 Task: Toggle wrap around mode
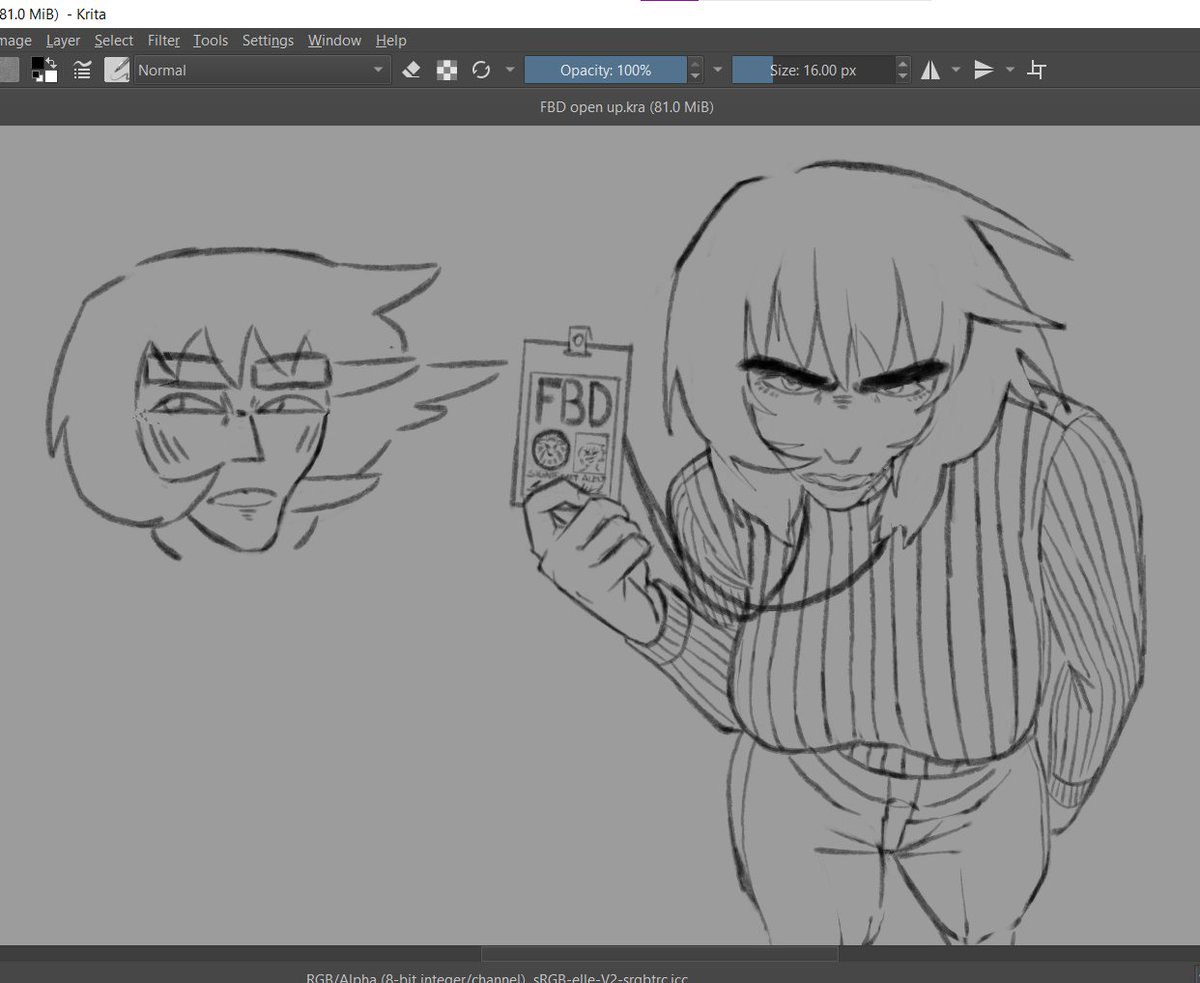(x=1036, y=70)
